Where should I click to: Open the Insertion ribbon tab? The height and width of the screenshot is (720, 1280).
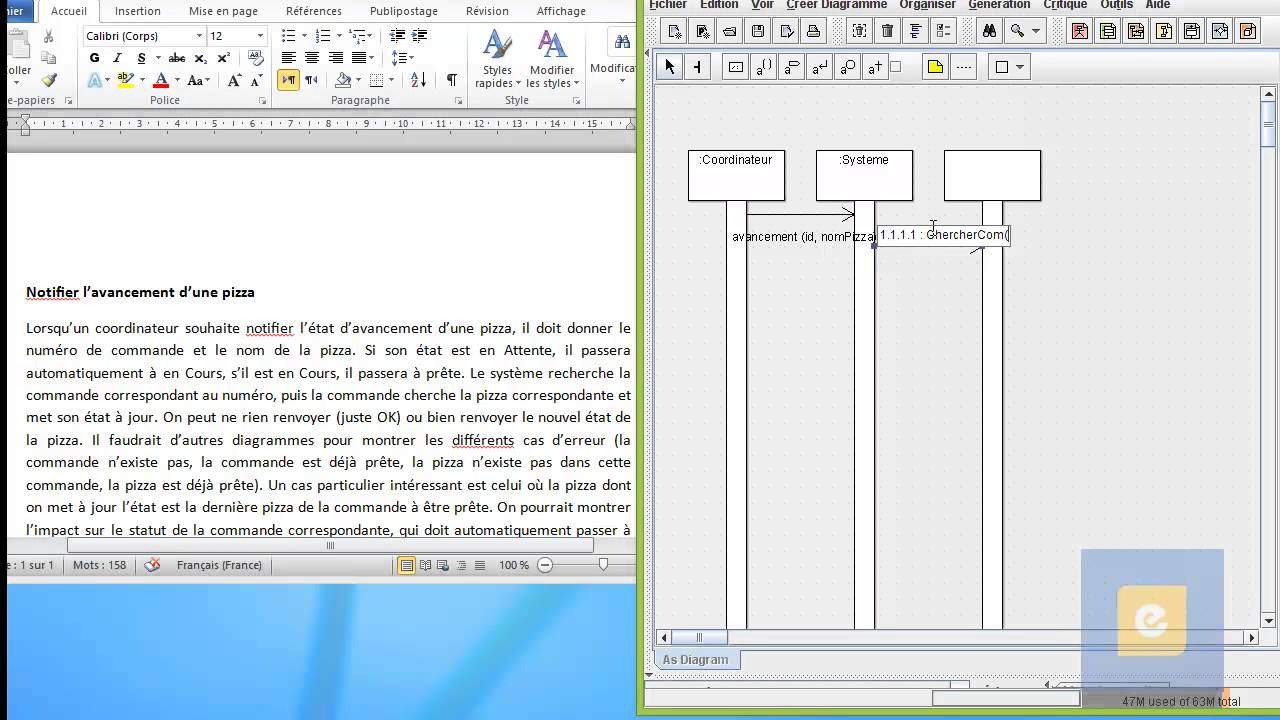tap(138, 11)
